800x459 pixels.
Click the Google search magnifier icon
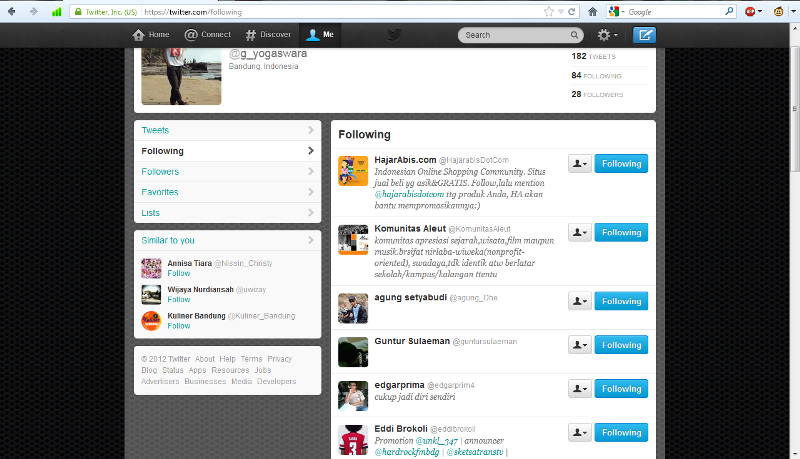click(x=729, y=11)
